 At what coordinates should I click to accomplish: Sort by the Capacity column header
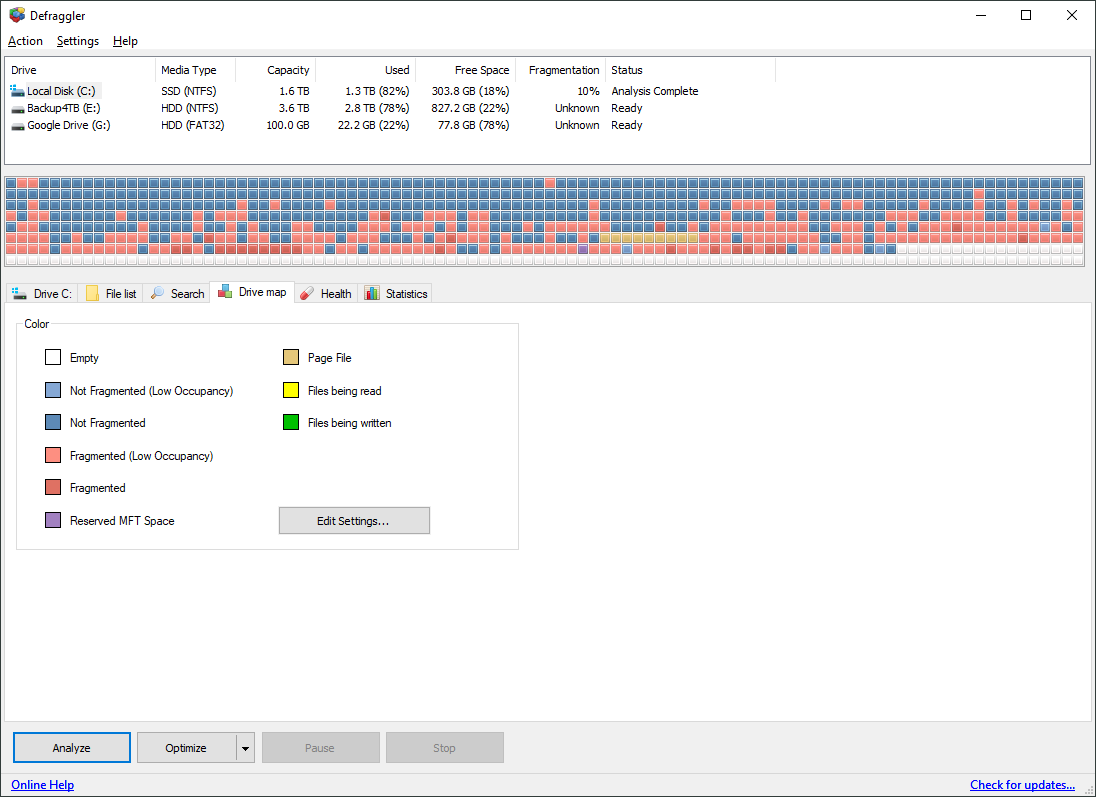point(275,70)
